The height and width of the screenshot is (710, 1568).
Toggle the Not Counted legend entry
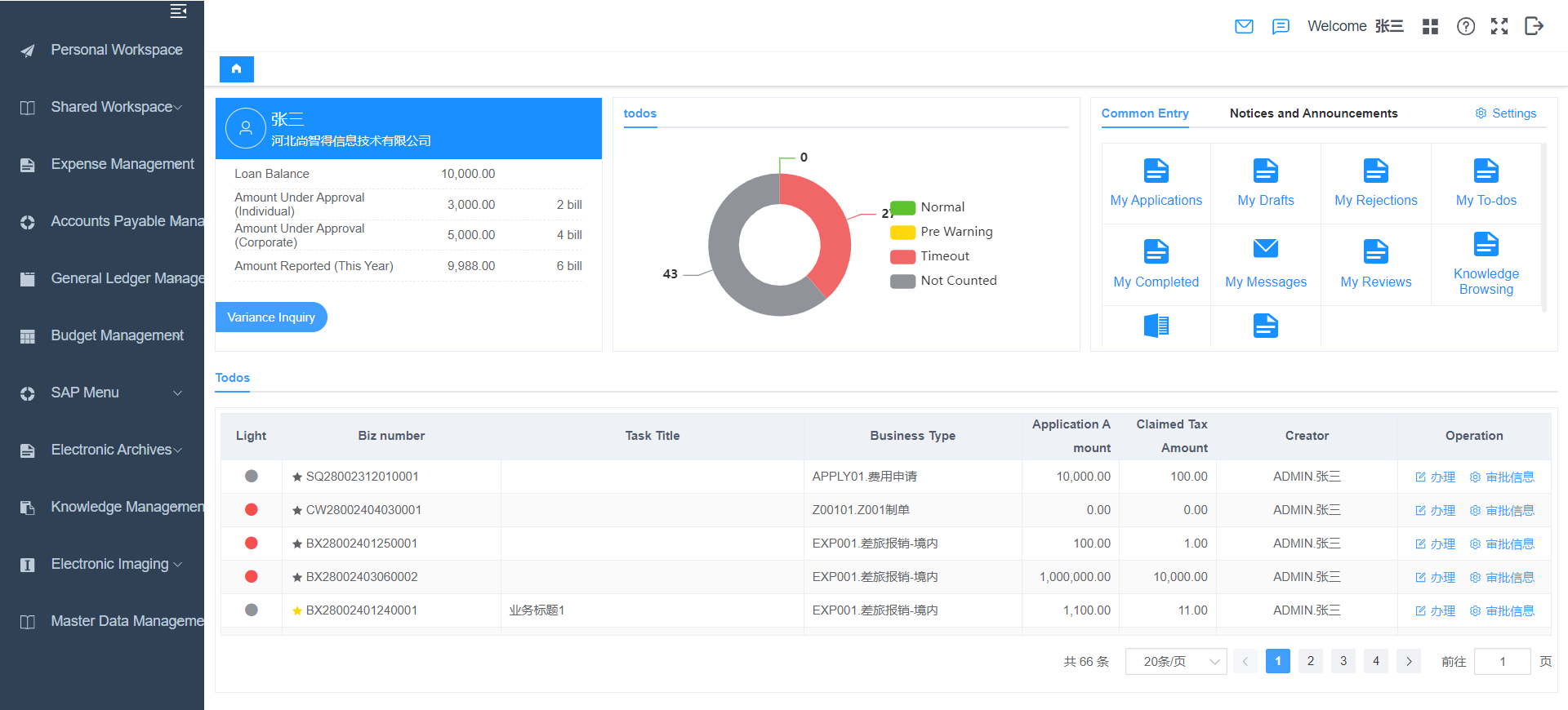click(943, 281)
